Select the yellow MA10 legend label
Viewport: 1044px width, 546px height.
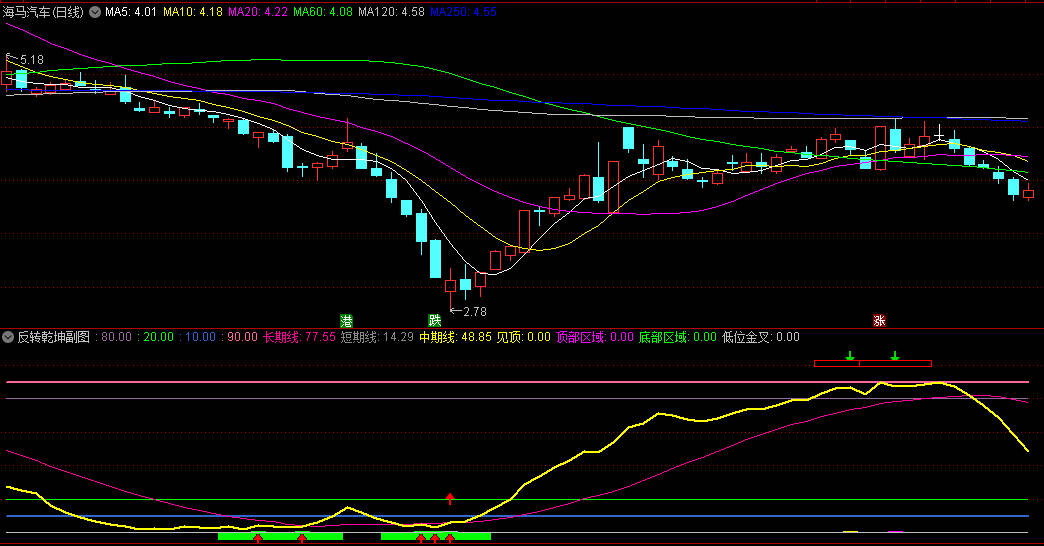point(193,12)
